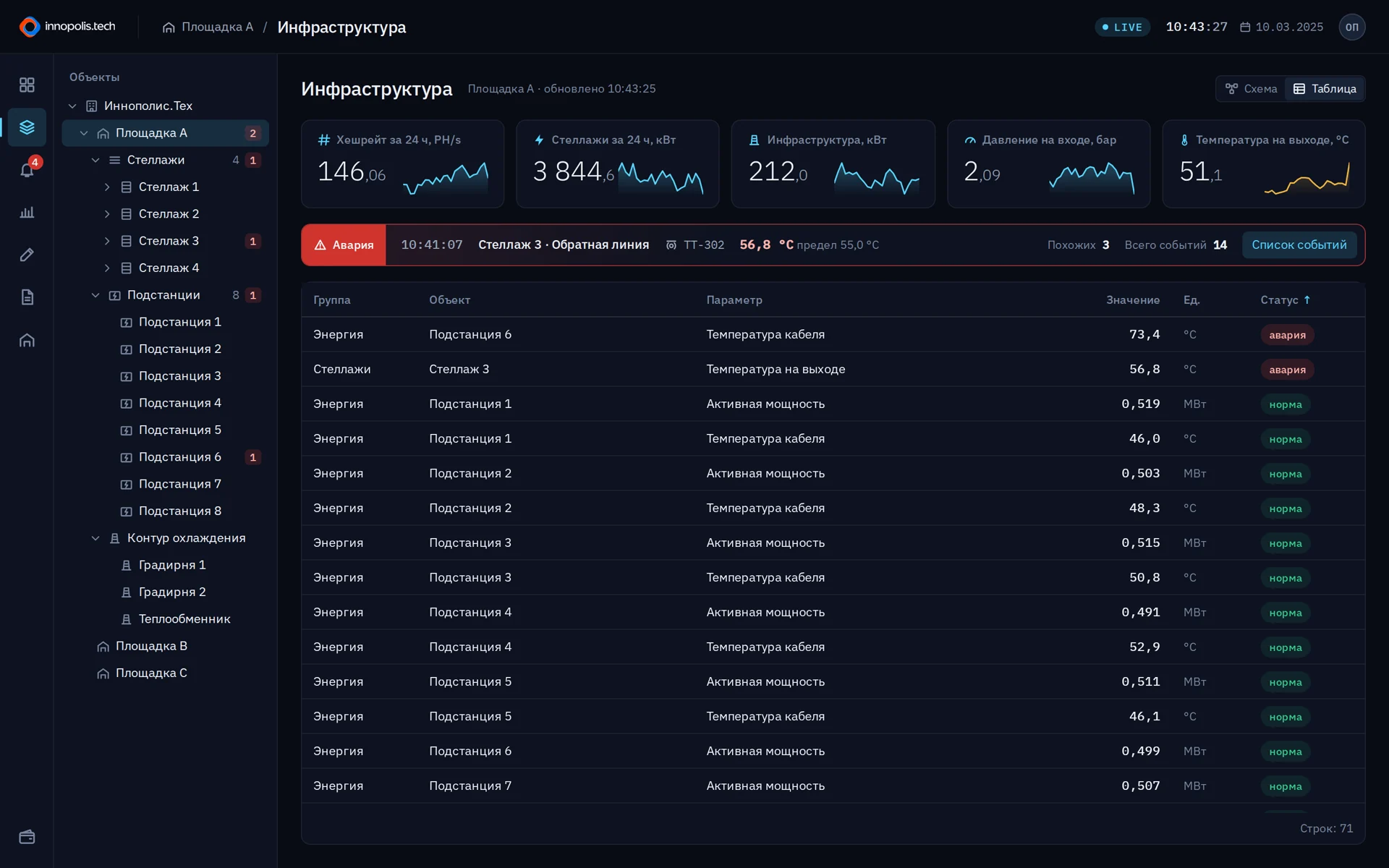This screenshot has height=868, width=1389.
Task: Collapse Контур охлаждения group chevron
Action: point(95,538)
